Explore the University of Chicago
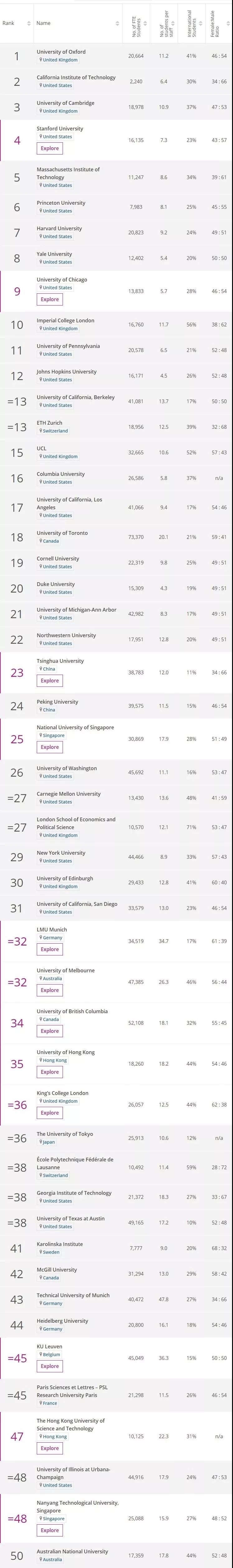This screenshot has height=1568, width=233. coord(50,300)
